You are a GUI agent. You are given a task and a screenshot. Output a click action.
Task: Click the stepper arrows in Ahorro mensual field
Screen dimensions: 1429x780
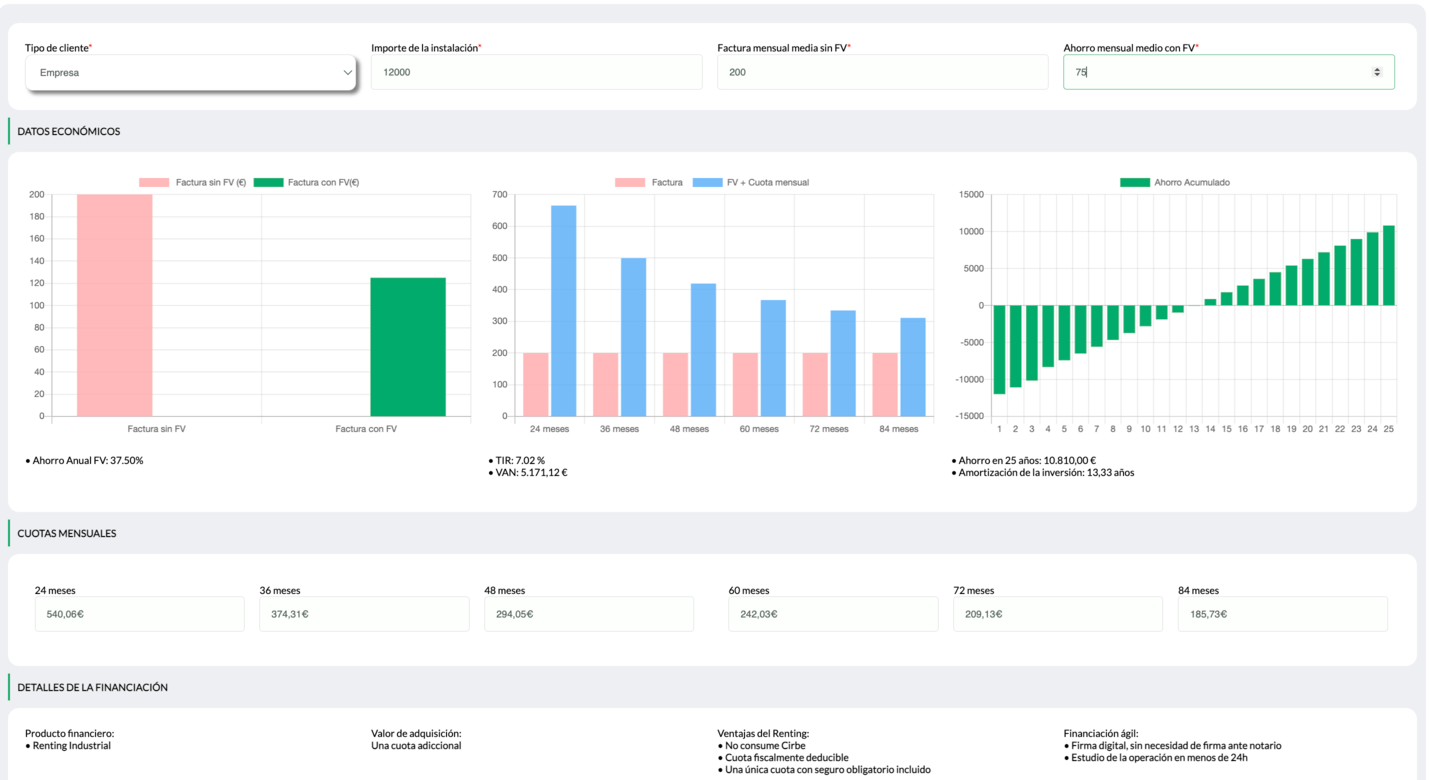(1377, 72)
